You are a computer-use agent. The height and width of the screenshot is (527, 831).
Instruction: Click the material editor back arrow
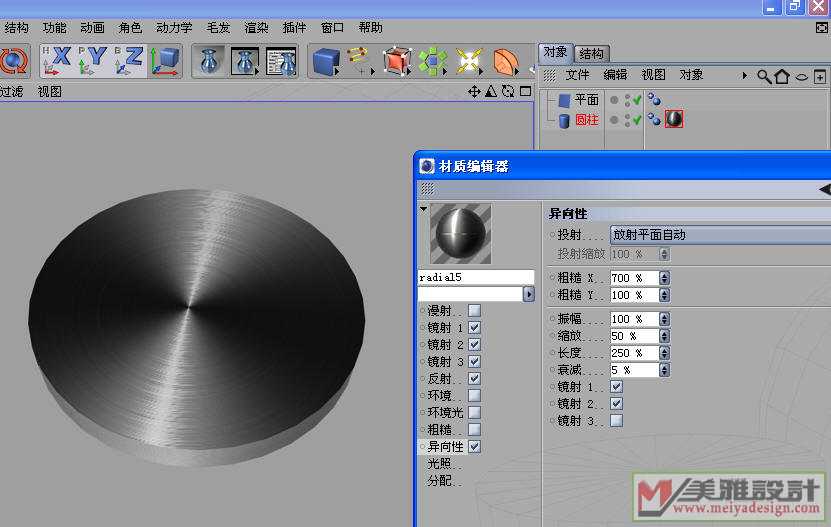point(825,189)
